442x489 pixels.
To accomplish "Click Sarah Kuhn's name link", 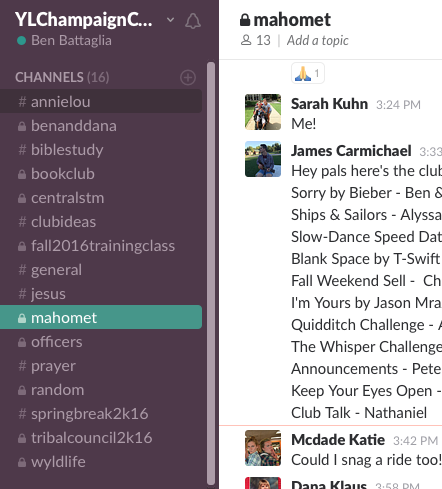I will coord(329,104).
